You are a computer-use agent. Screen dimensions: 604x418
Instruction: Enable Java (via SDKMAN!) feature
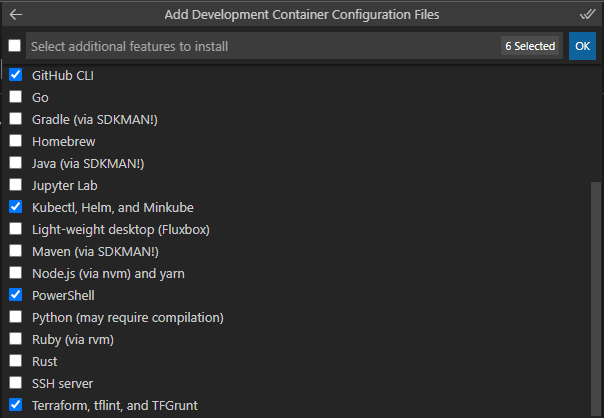(x=15, y=163)
